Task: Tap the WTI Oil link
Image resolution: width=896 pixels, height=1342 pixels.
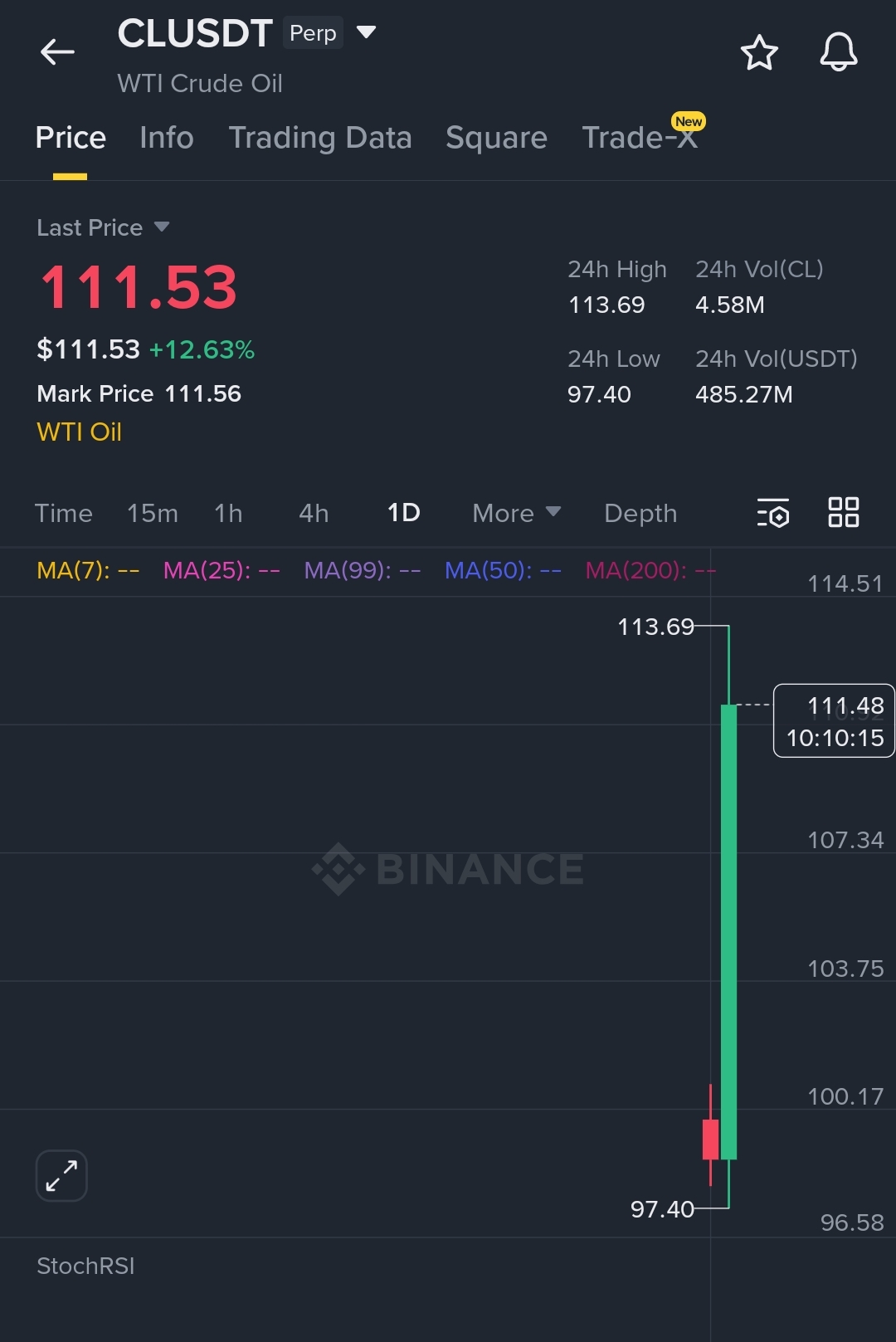Action: click(x=80, y=432)
